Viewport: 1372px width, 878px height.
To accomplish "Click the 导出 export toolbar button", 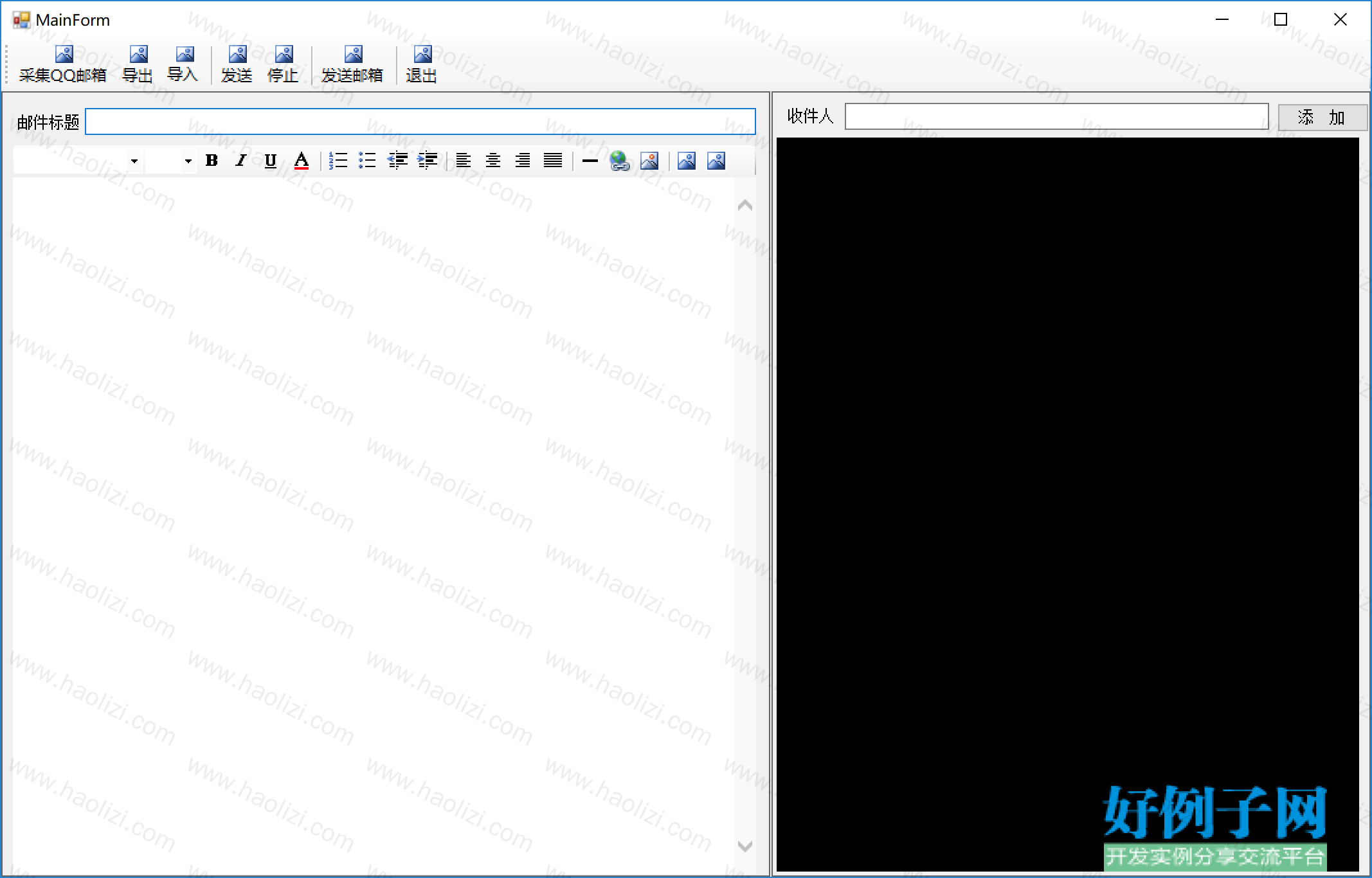I will (138, 64).
